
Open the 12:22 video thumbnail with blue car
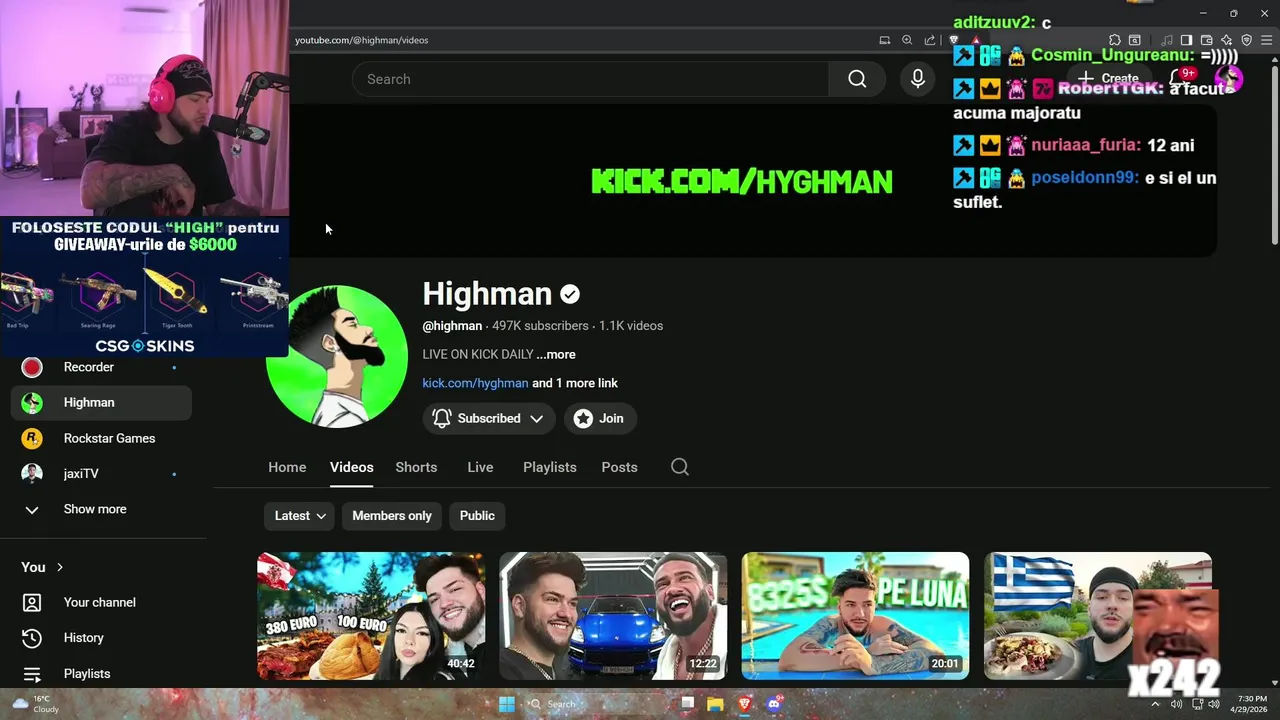coord(613,616)
